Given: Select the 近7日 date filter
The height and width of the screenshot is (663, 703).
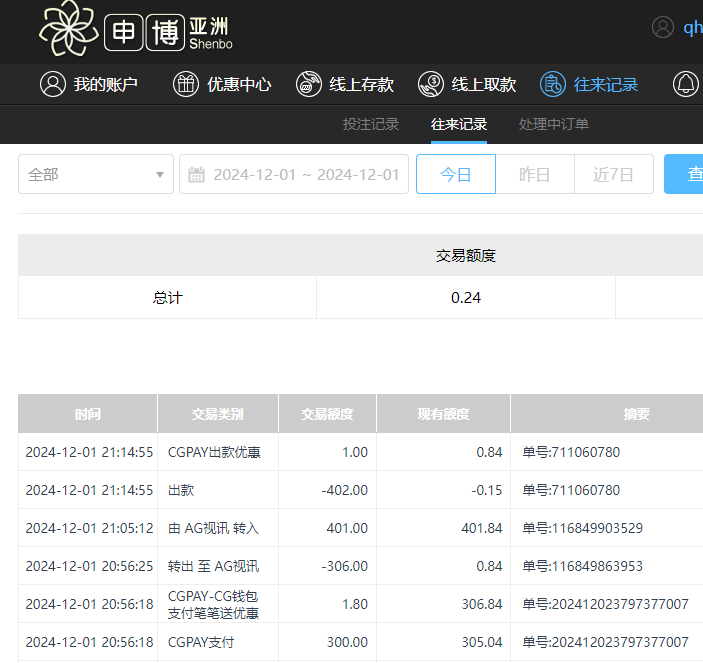Looking at the screenshot, I should (613, 174).
